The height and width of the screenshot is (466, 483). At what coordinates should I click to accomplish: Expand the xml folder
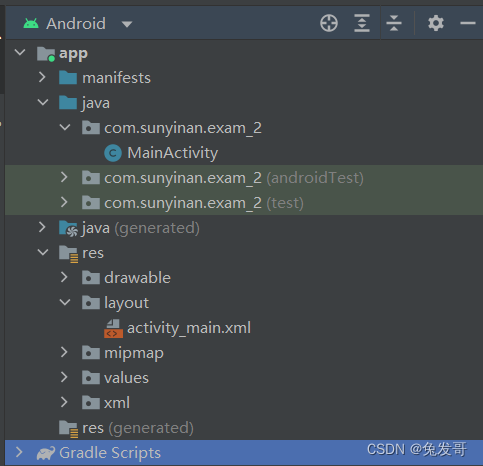tap(64, 402)
